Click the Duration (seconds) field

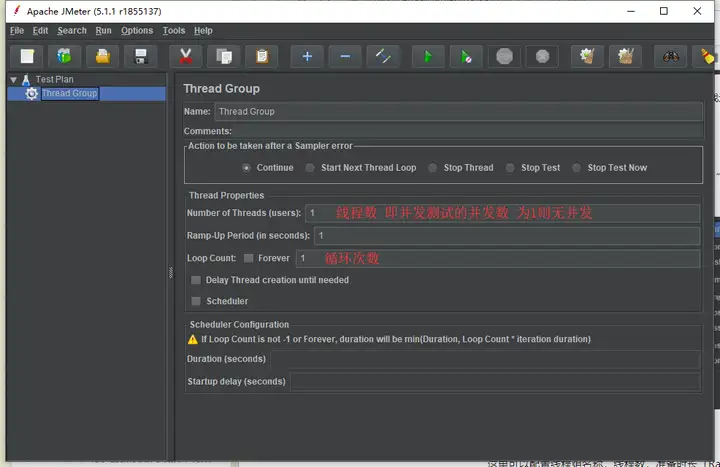tap(485, 359)
